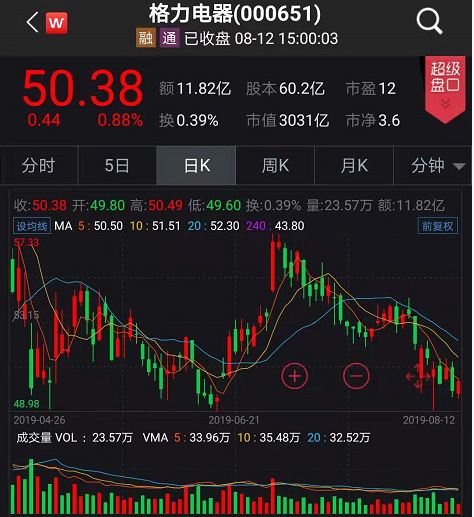Switch to the 周K tab
The width and height of the screenshot is (474, 517).
click(275, 165)
